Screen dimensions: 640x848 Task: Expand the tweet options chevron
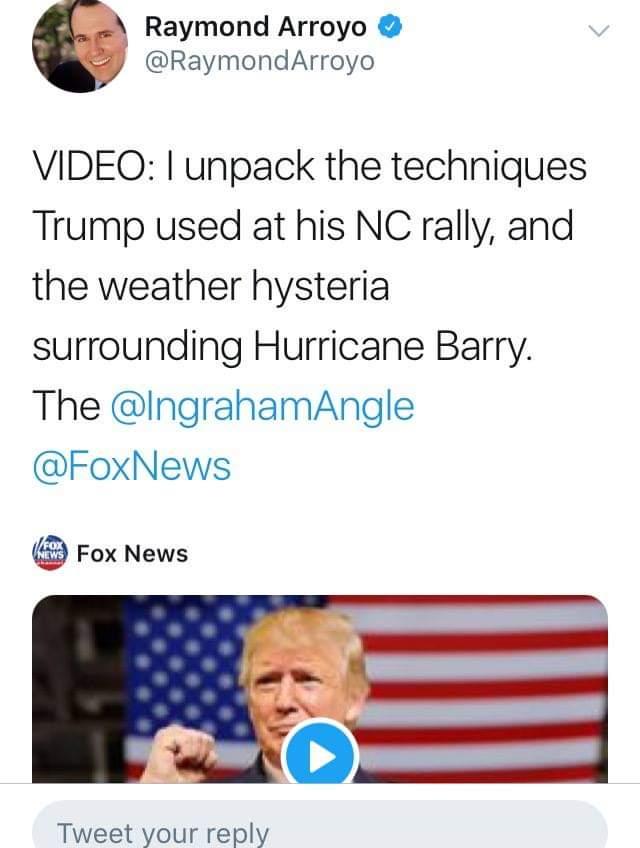(x=599, y=31)
